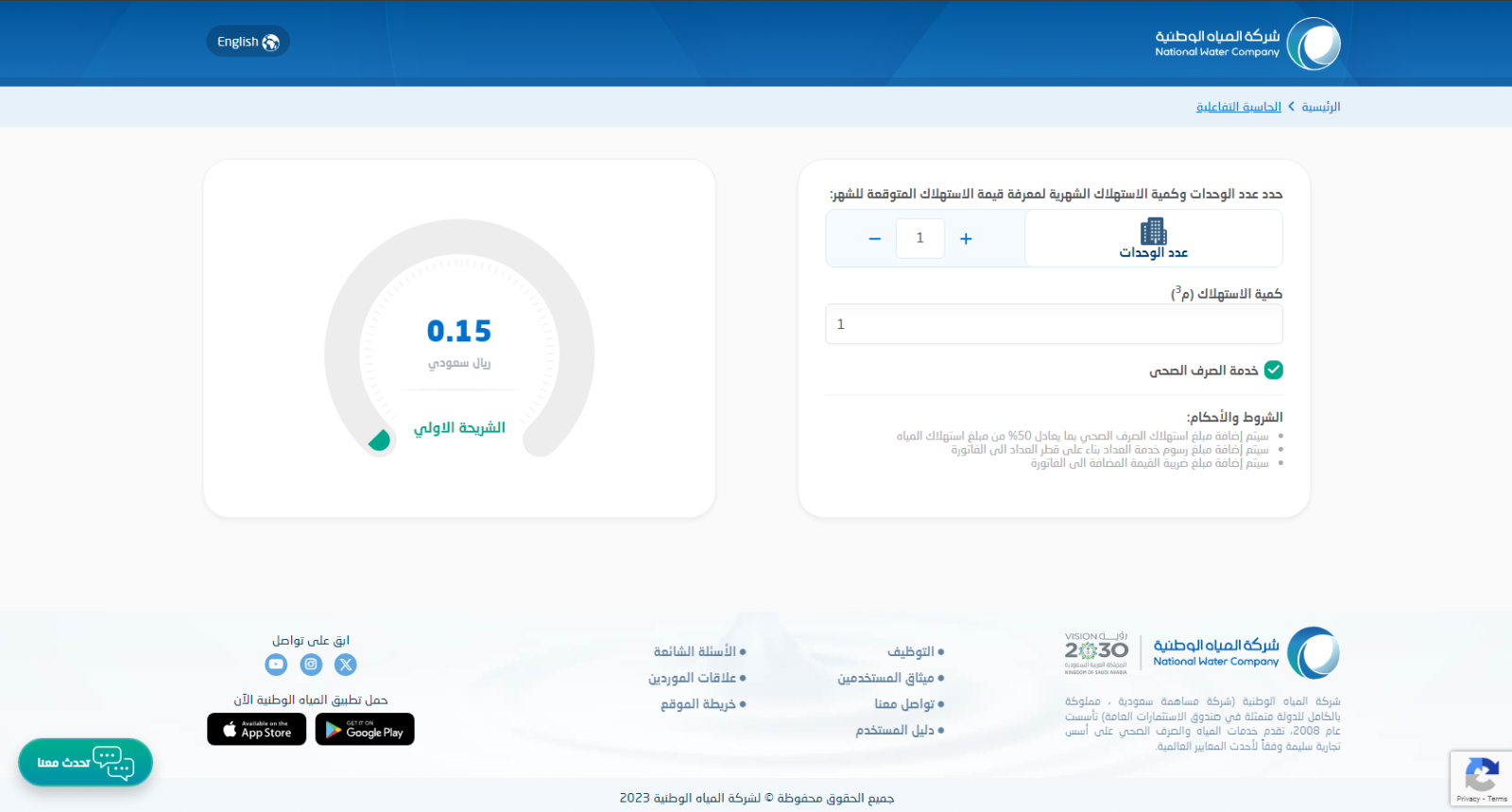
Task: Click the 0.15 calculated amount value
Action: tap(459, 331)
